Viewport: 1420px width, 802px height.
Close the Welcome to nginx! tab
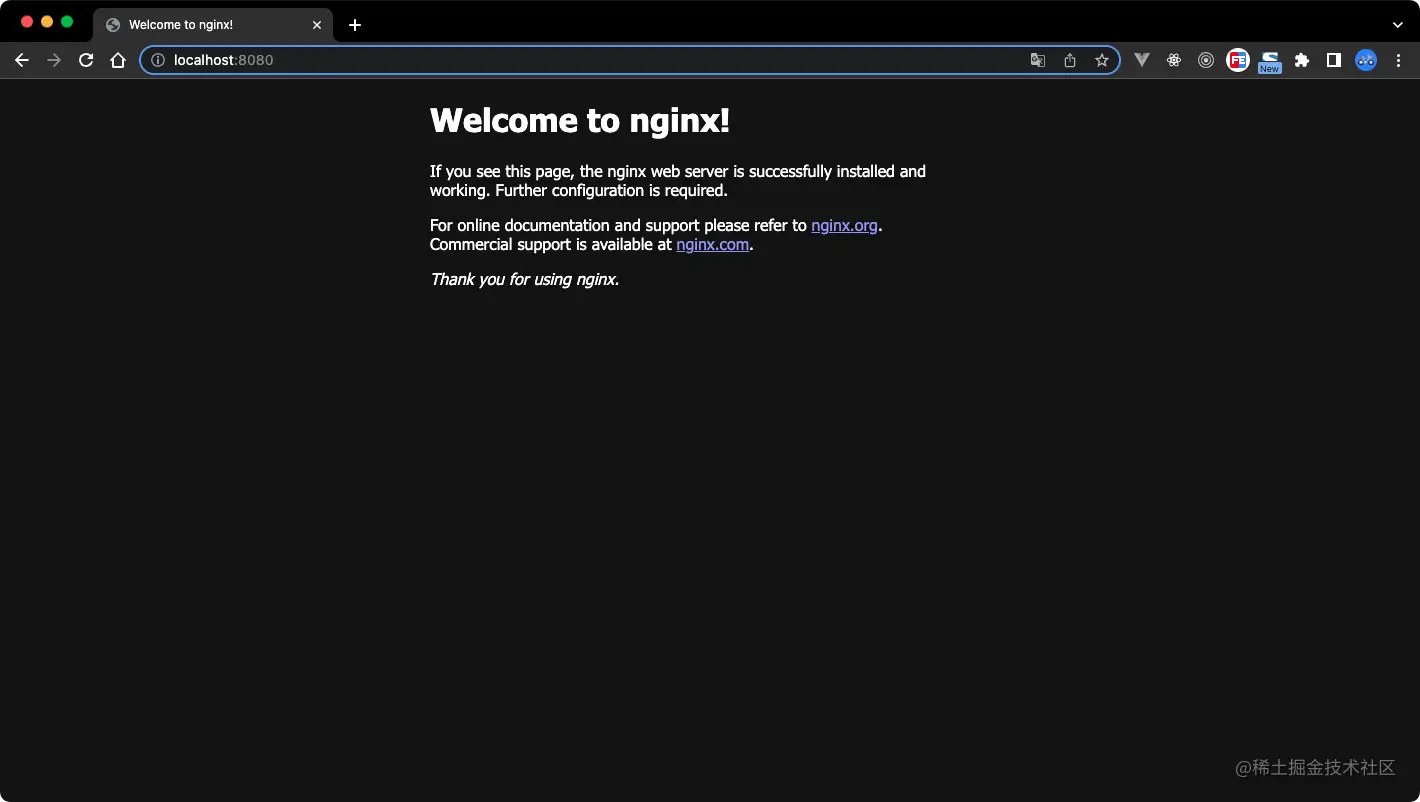(317, 25)
